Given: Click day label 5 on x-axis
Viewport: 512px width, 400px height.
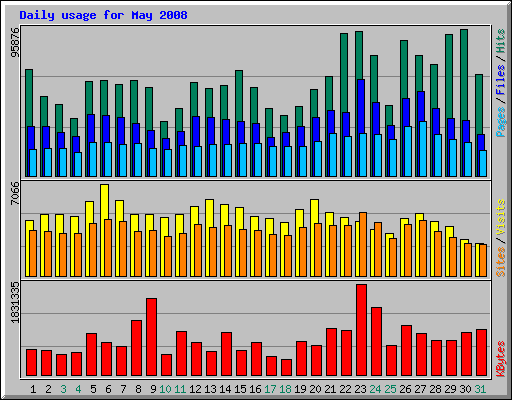Looking at the screenshot, I should tap(93, 389).
